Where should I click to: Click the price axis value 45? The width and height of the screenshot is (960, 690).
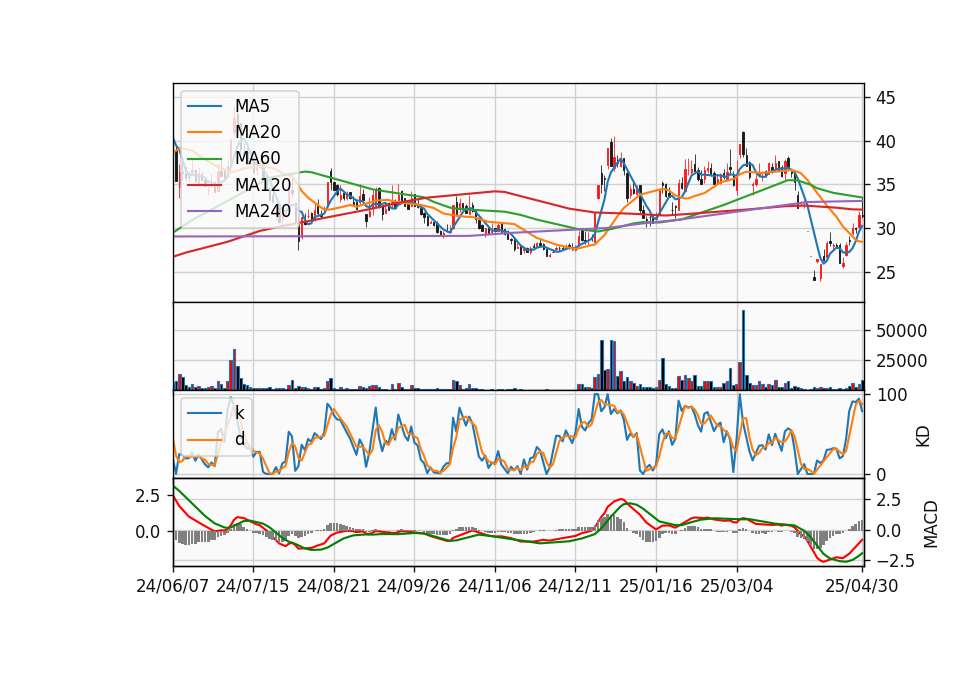point(885,98)
